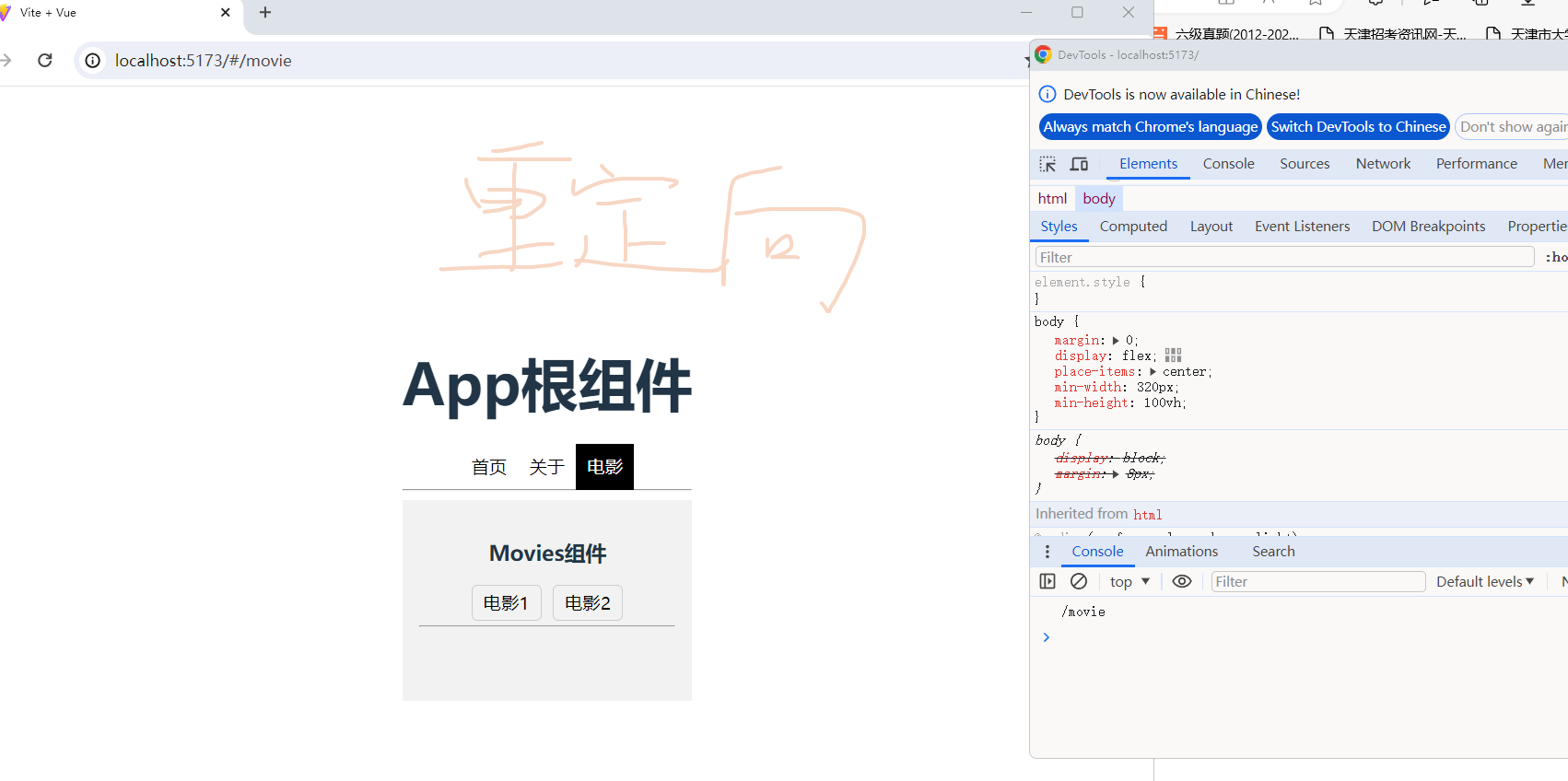This screenshot has width=1568, height=781.
Task: Open a new browser tab with plus icon
Action: [265, 12]
